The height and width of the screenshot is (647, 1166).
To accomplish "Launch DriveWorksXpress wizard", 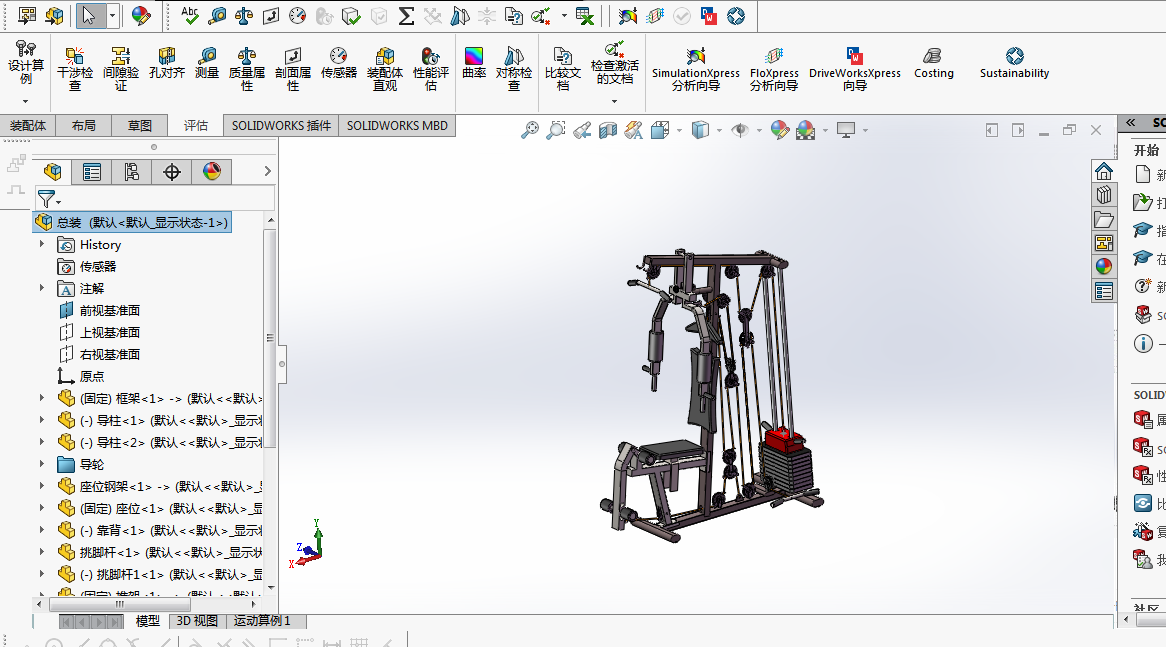I will [854, 68].
